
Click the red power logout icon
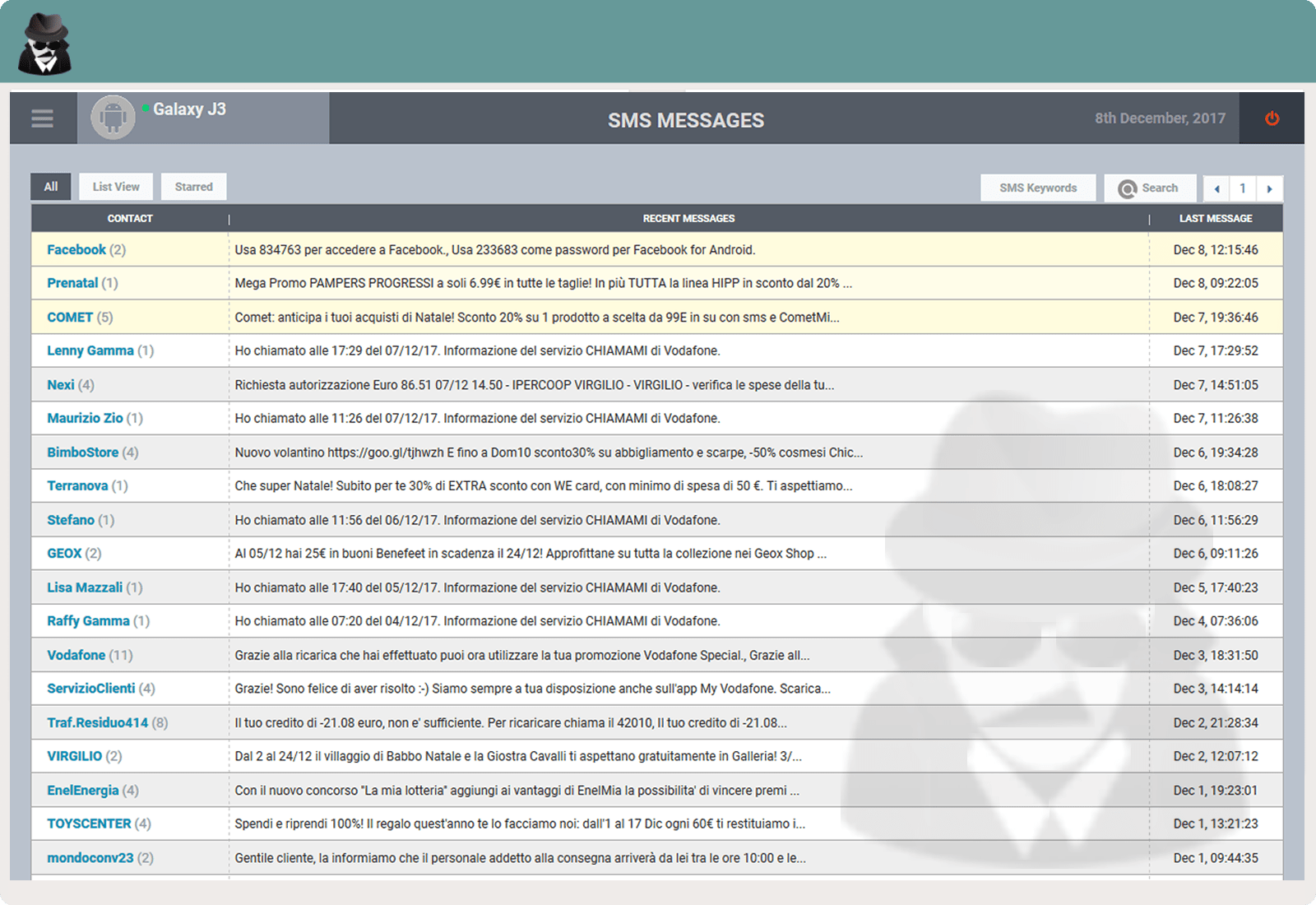(x=1272, y=118)
